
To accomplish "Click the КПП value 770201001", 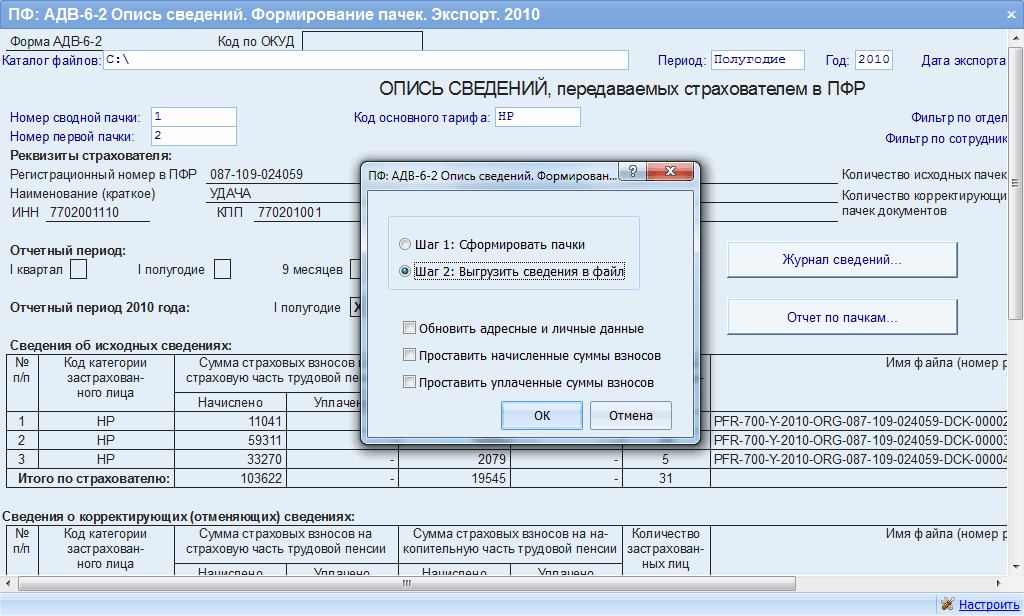I will (289, 212).
